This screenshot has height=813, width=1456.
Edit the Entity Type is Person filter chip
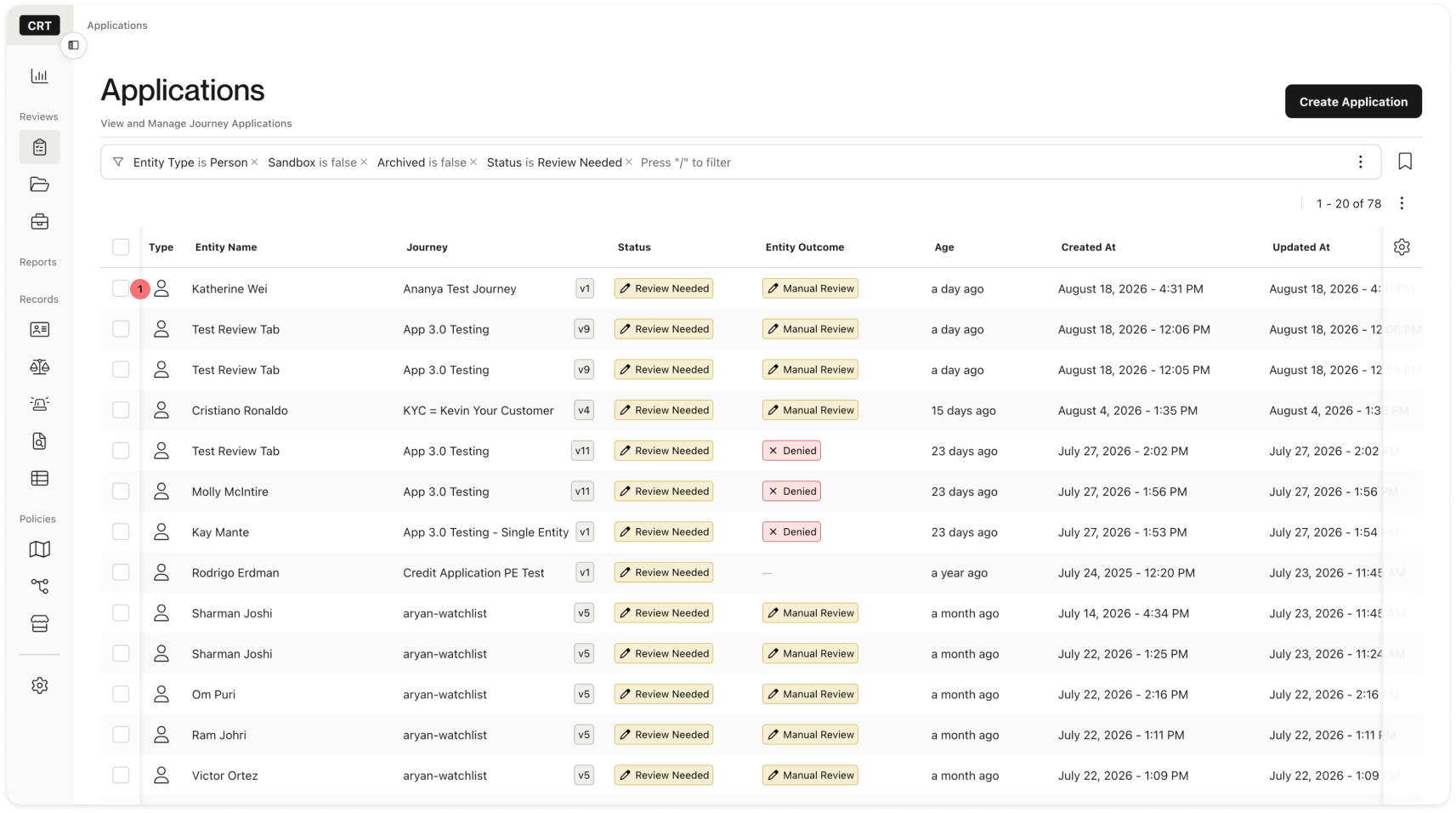click(190, 162)
